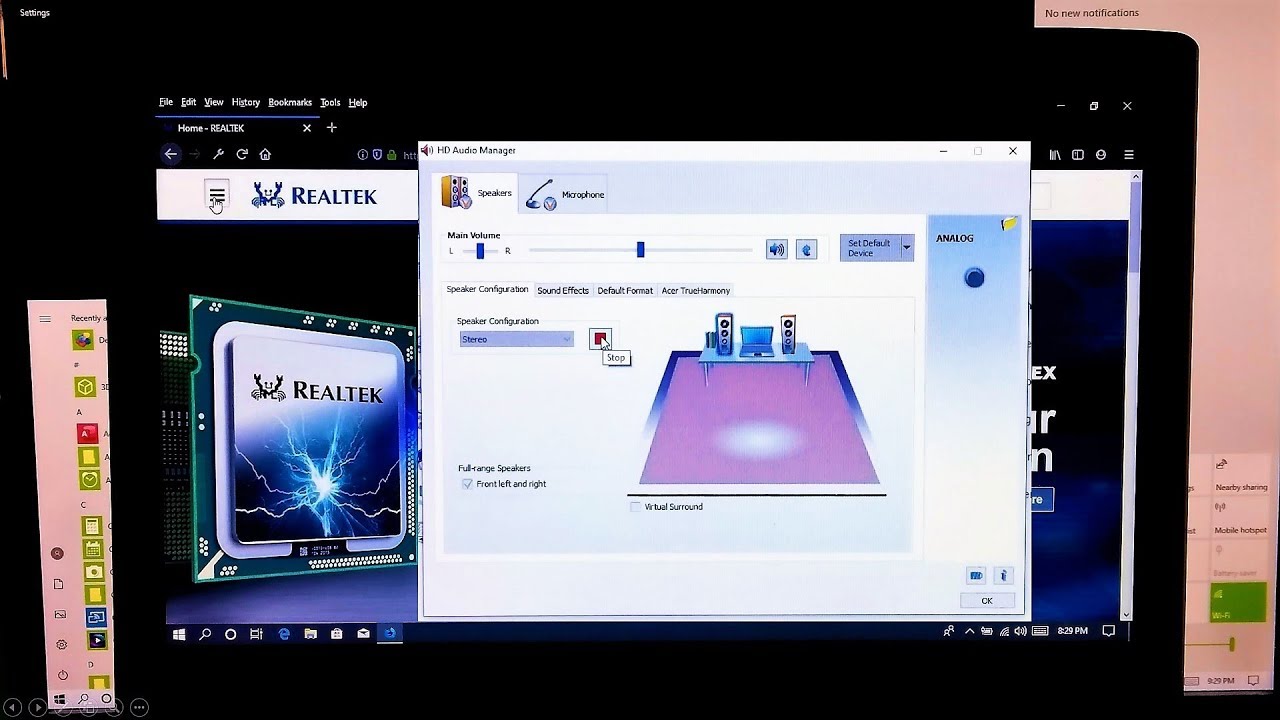The width and height of the screenshot is (1280, 720).
Task: Click the Nearby sharing quick action tile
Action: click(x=1241, y=476)
